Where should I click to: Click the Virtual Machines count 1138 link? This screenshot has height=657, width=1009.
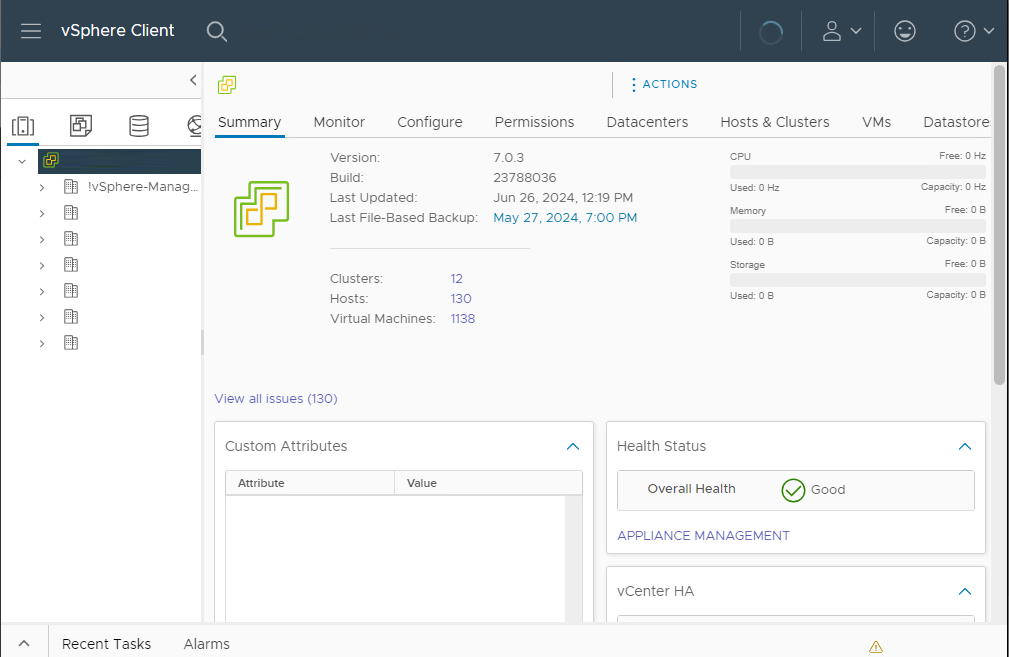463,319
